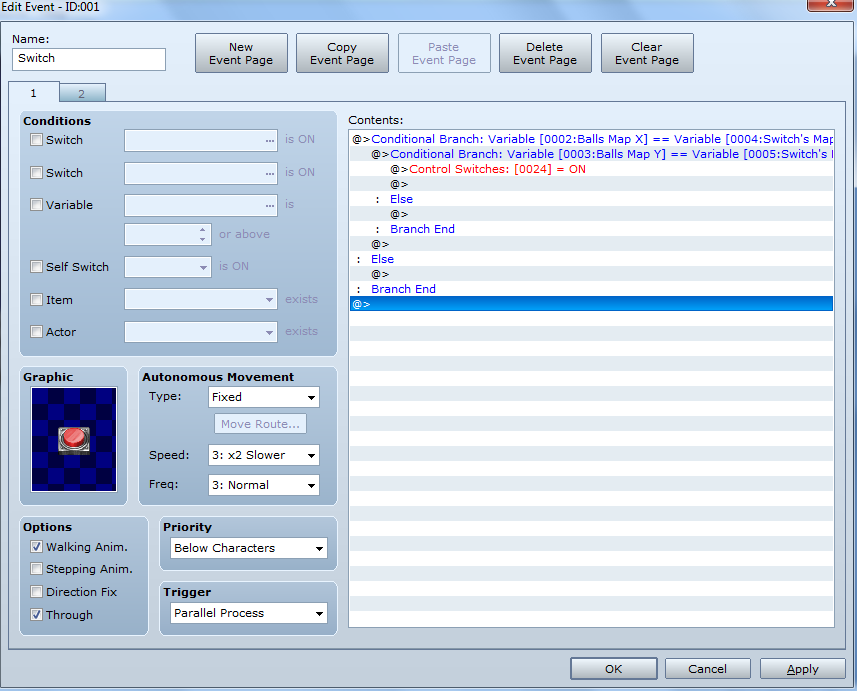857x691 pixels.
Task: Expand the Priority dropdown list
Action: [x=247, y=548]
